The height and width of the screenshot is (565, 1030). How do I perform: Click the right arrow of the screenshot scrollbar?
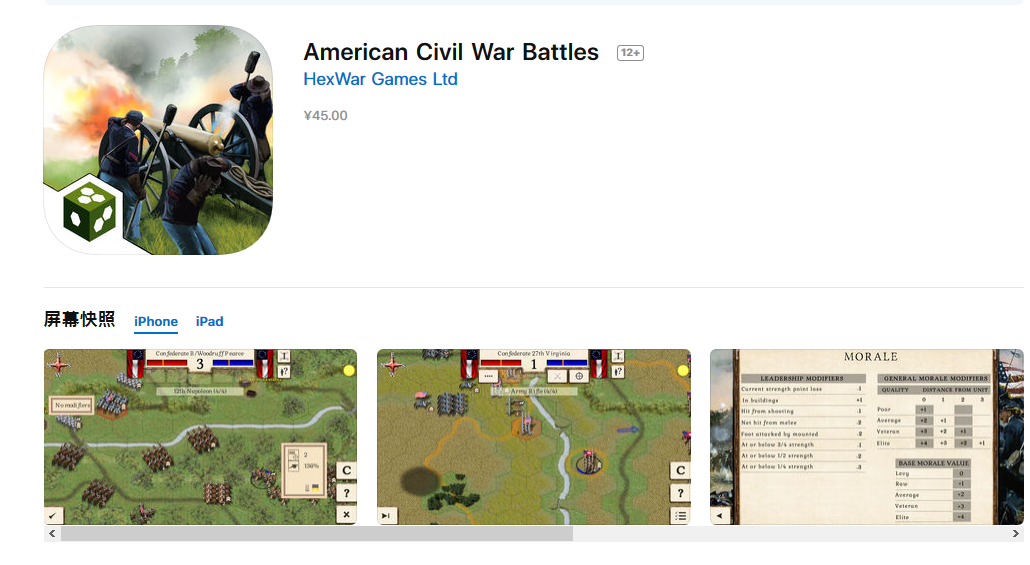(1016, 533)
